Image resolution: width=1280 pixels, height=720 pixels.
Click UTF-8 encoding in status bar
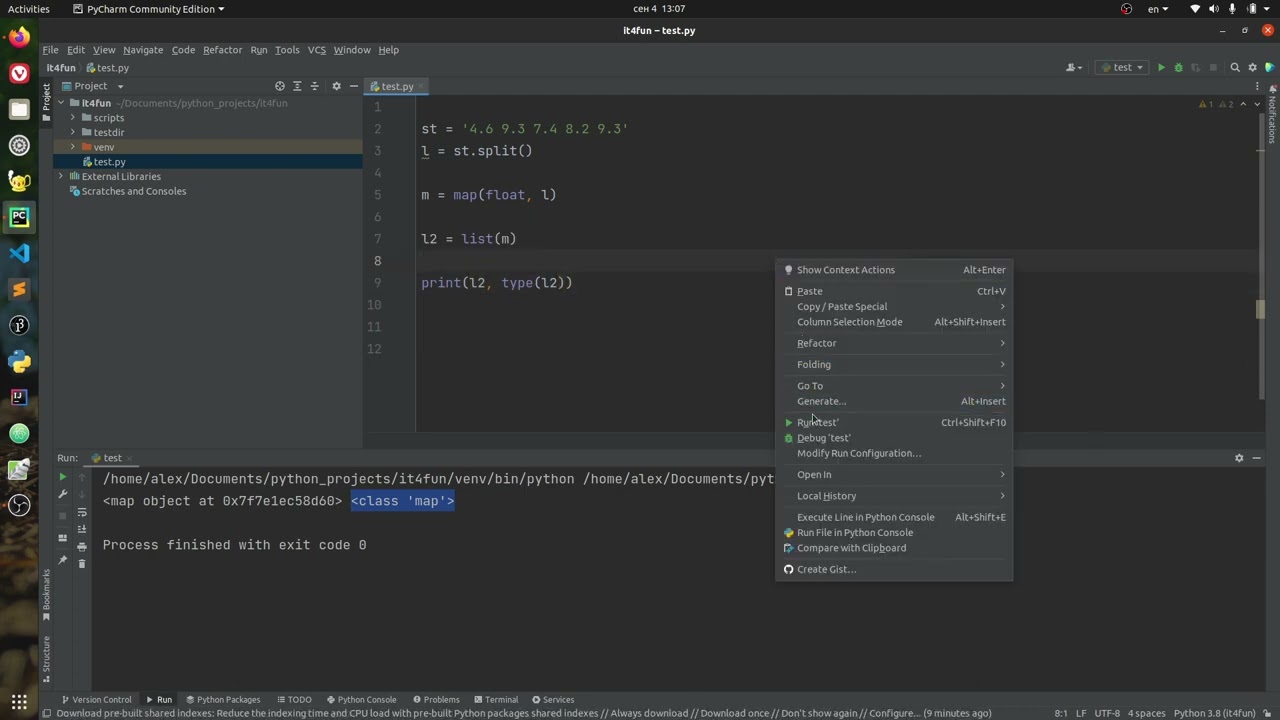(1107, 713)
